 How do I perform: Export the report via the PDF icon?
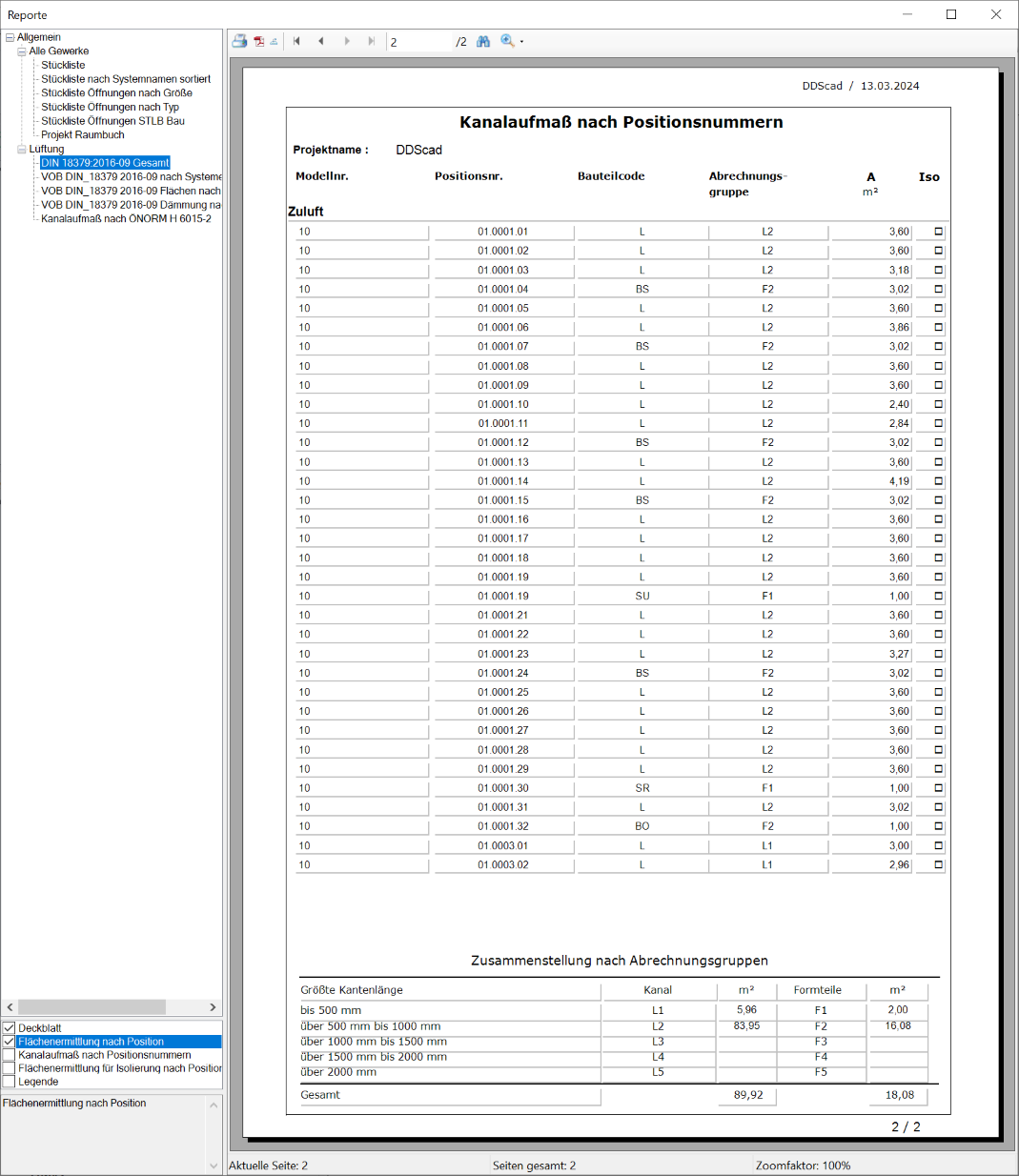(258, 41)
